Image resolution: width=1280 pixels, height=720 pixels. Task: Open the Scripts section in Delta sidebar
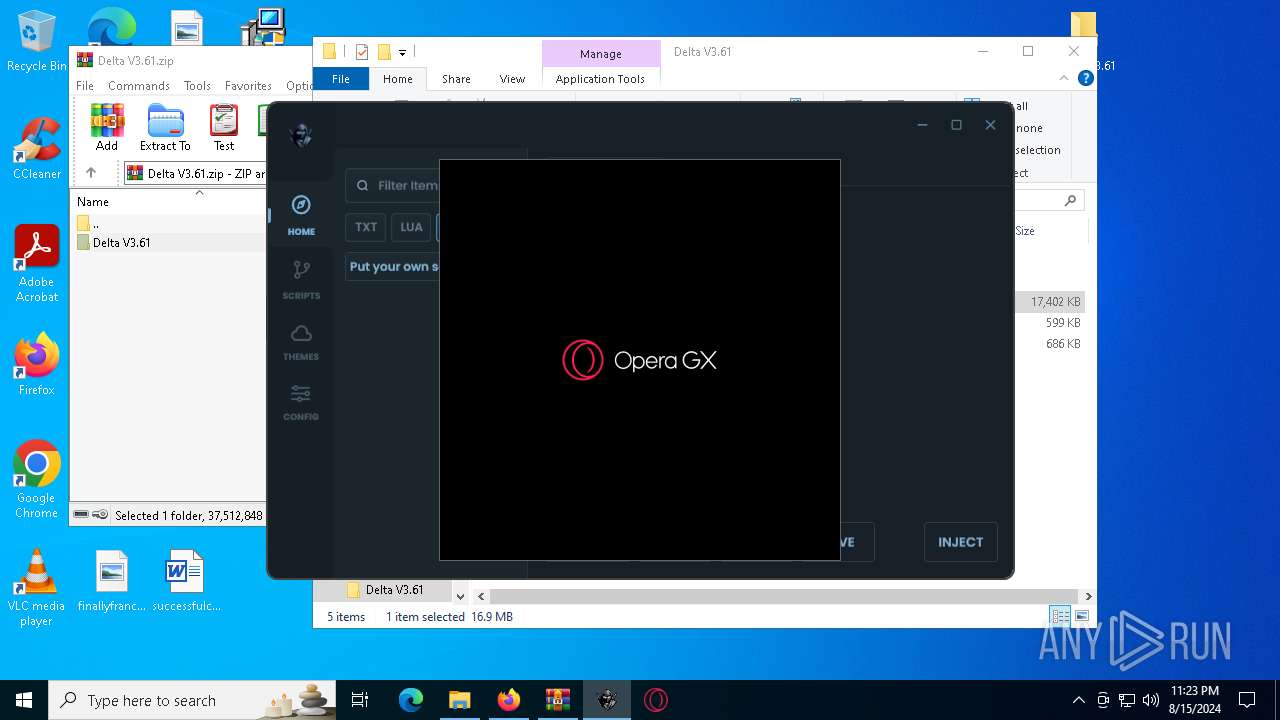301,280
